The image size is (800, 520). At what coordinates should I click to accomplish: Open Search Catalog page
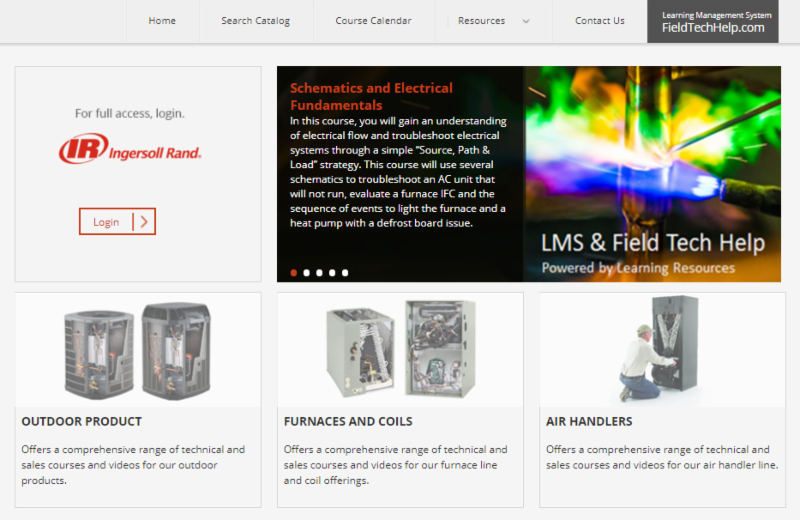tap(256, 21)
